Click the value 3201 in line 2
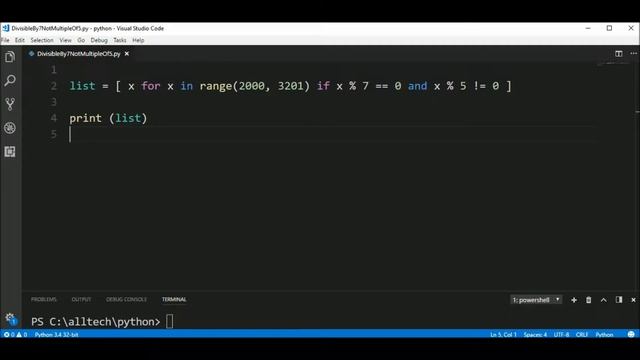 (291, 86)
